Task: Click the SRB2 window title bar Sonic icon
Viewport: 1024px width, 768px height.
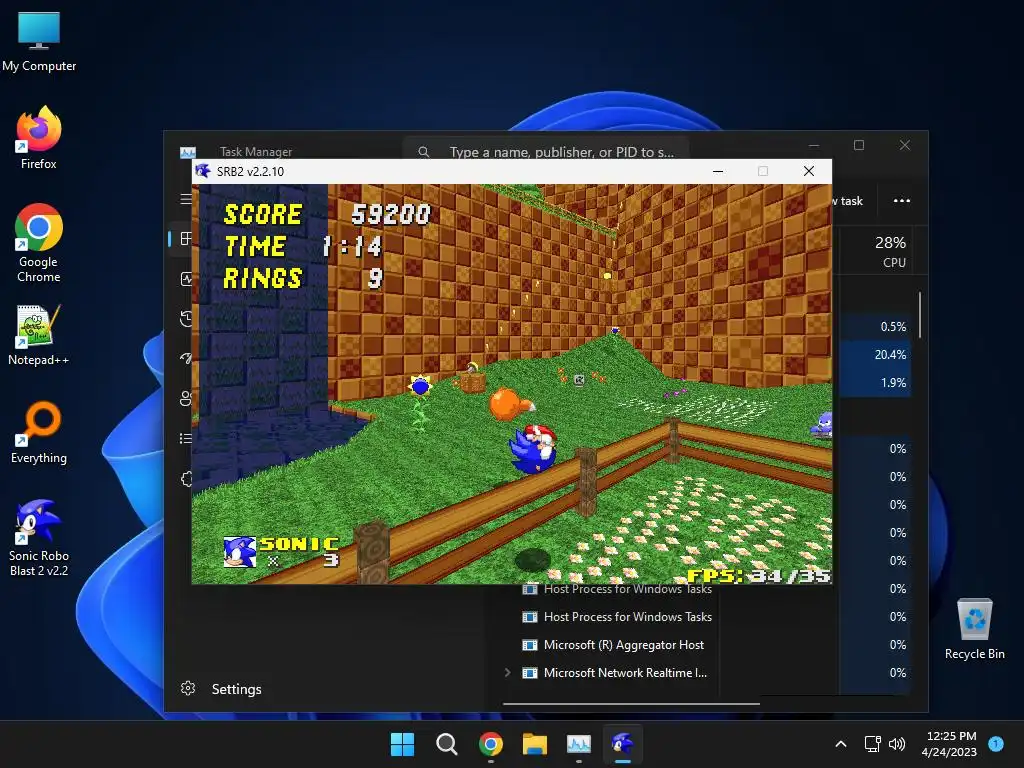Action: pos(202,171)
